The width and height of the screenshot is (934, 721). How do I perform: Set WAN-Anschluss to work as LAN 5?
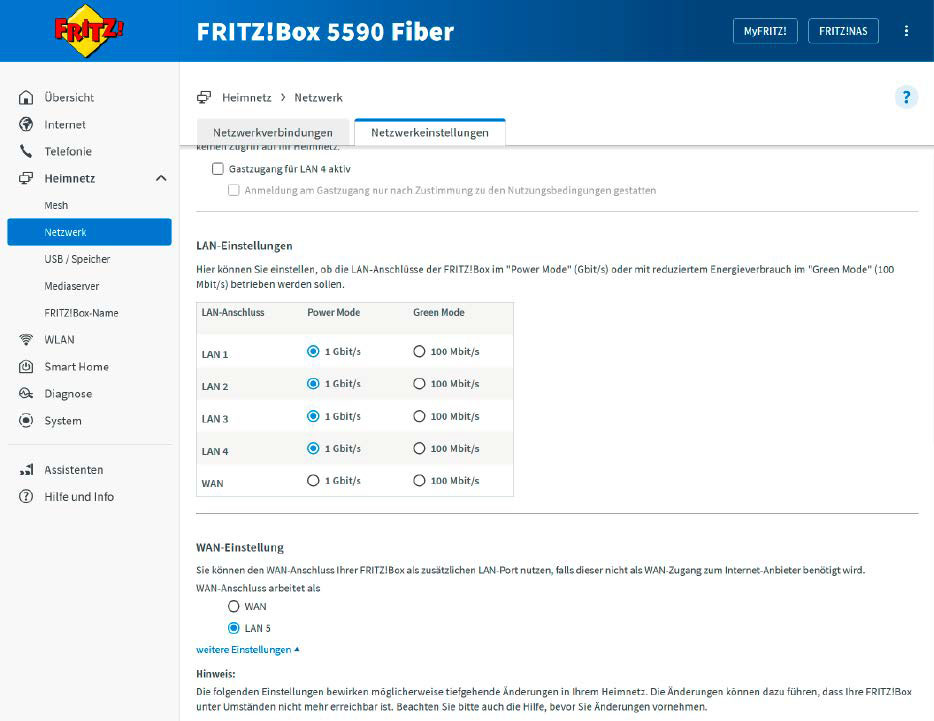click(x=234, y=628)
